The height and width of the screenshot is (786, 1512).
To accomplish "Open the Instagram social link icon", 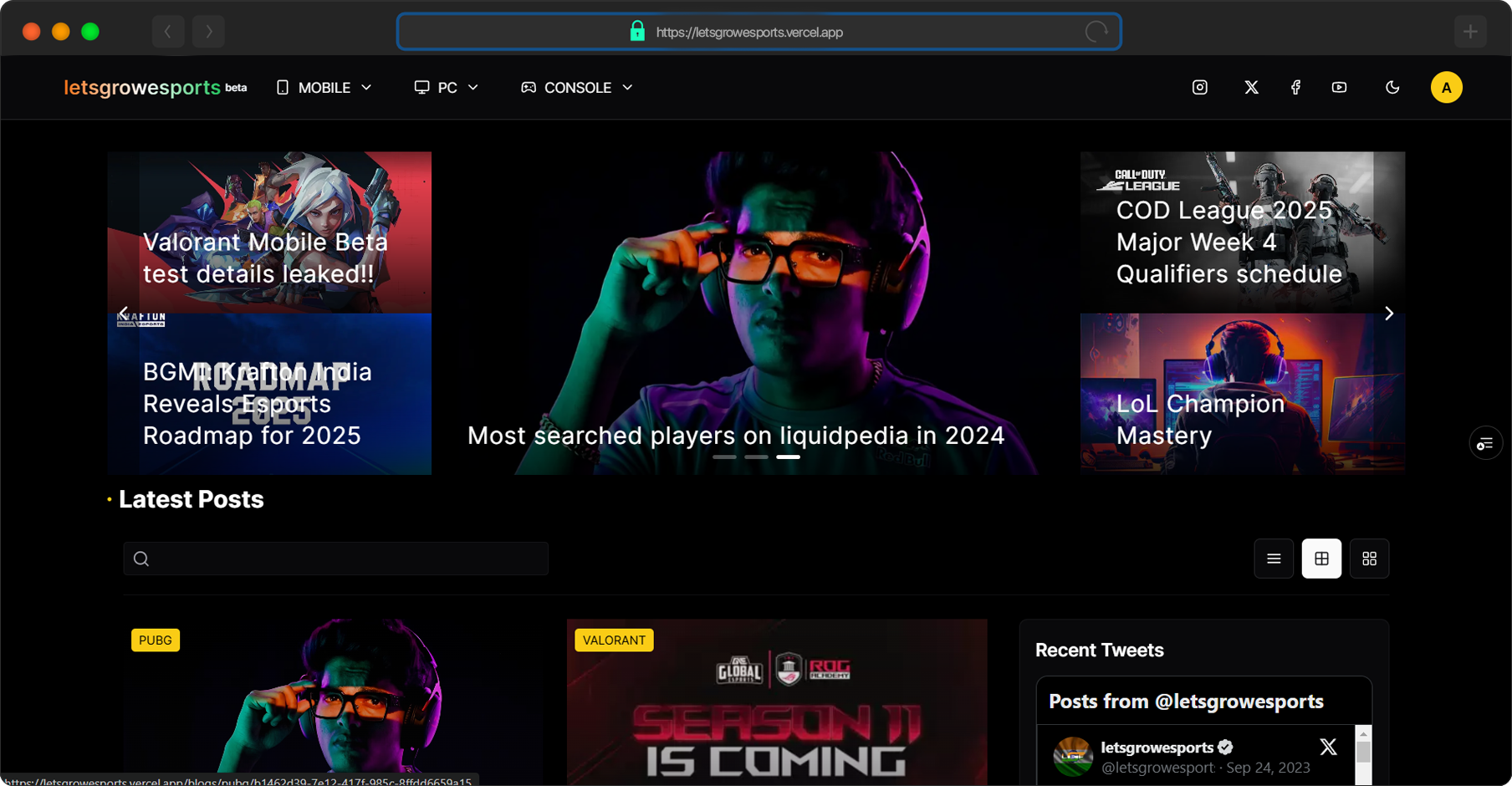I will 1199,87.
